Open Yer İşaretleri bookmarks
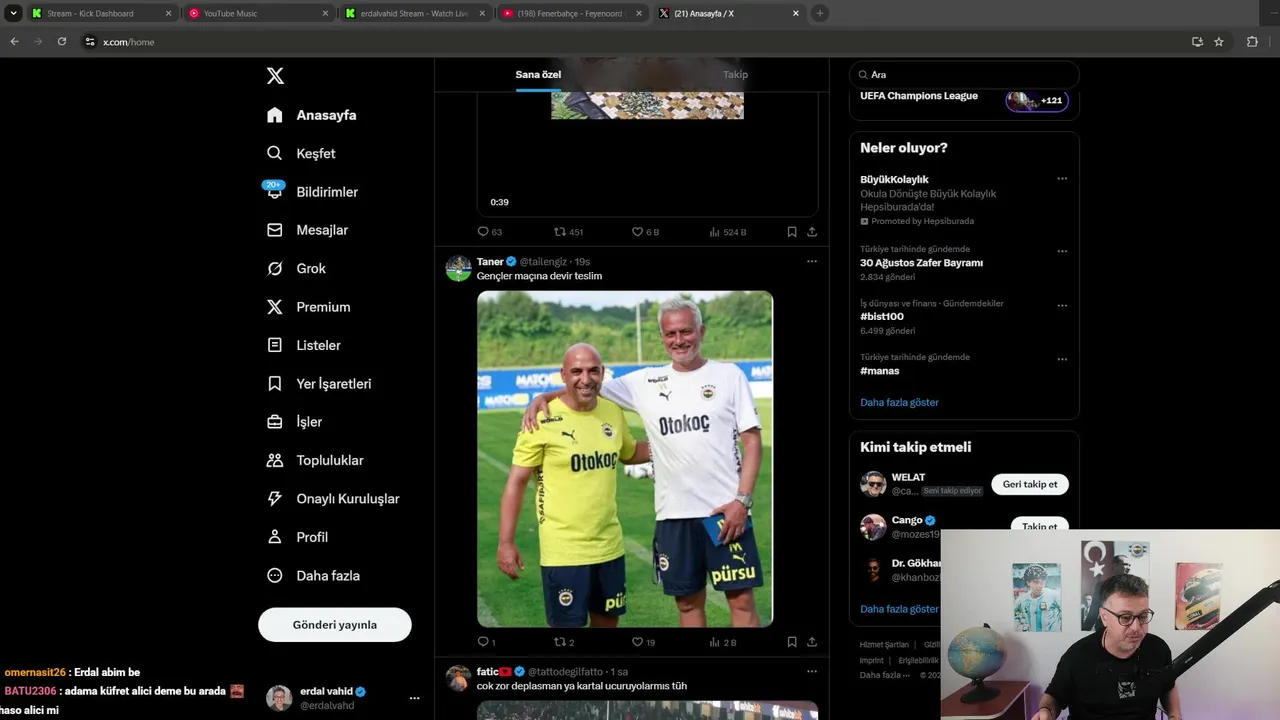The height and width of the screenshot is (720, 1280). [x=318, y=384]
